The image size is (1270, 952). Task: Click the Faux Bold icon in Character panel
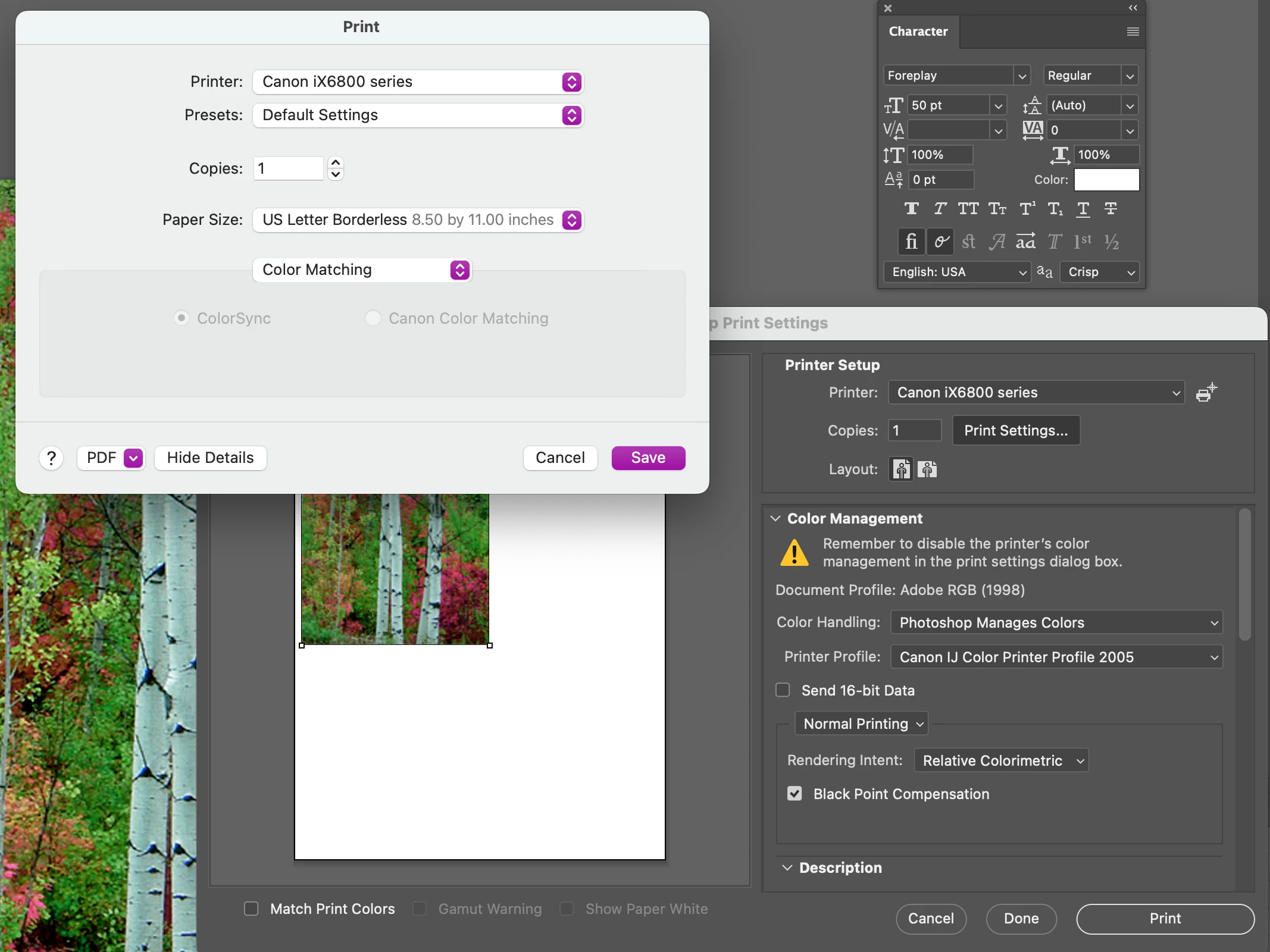click(x=911, y=209)
